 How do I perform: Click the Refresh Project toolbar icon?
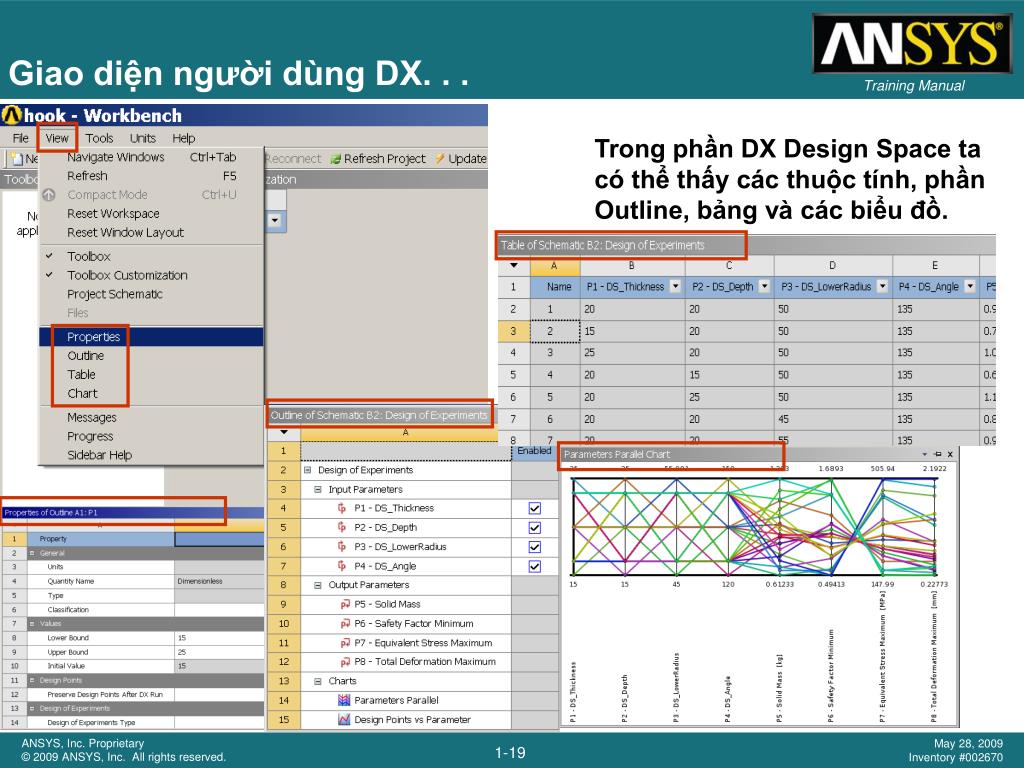(x=336, y=159)
